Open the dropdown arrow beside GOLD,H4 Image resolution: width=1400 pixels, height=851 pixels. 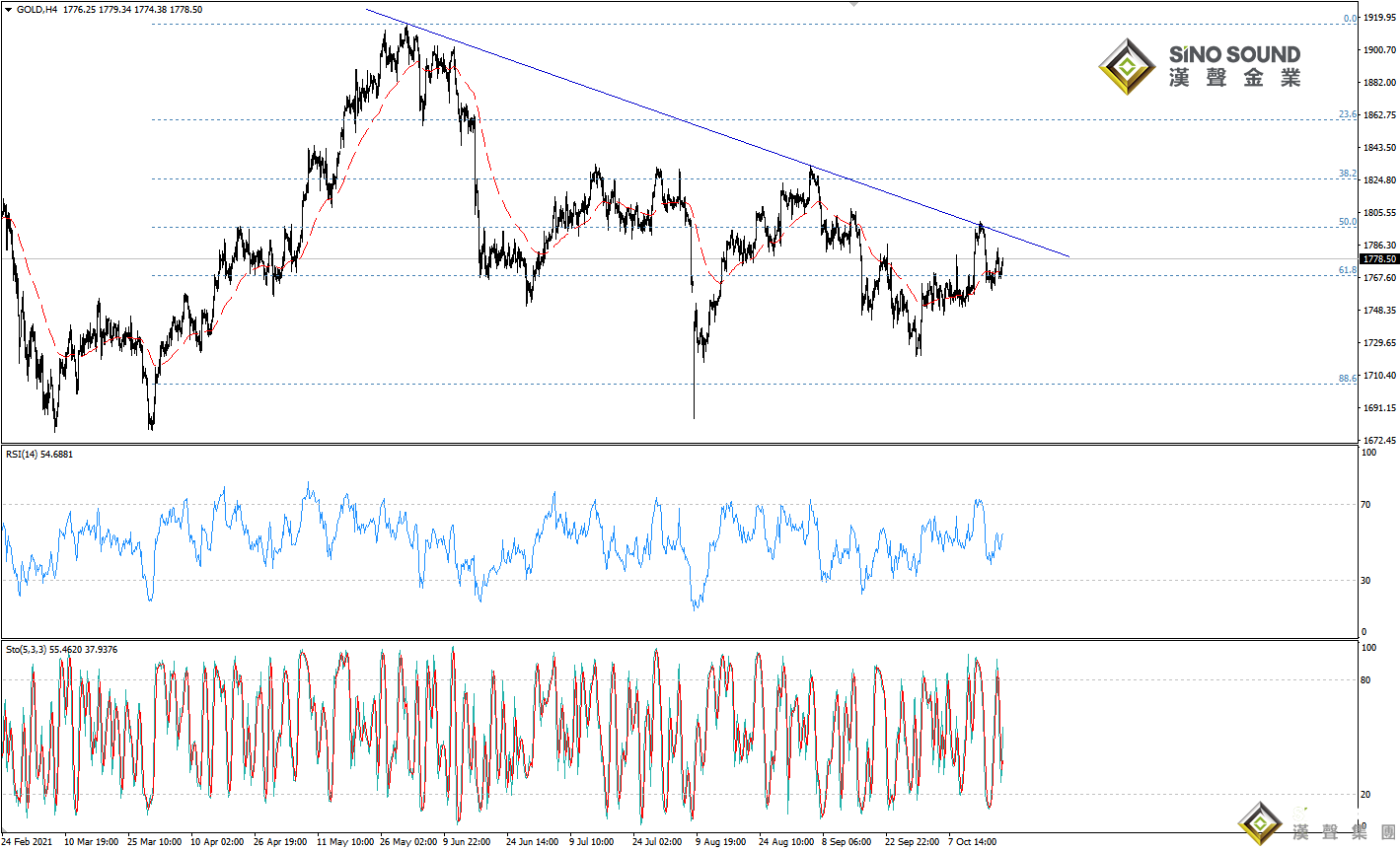[x=9, y=9]
